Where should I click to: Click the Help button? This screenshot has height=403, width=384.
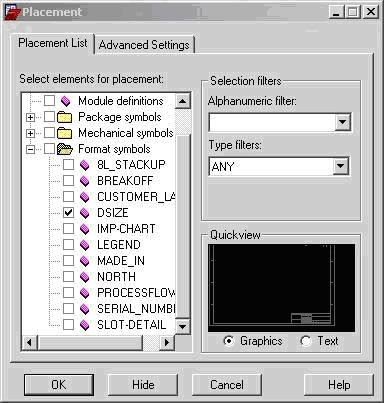tap(339, 385)
